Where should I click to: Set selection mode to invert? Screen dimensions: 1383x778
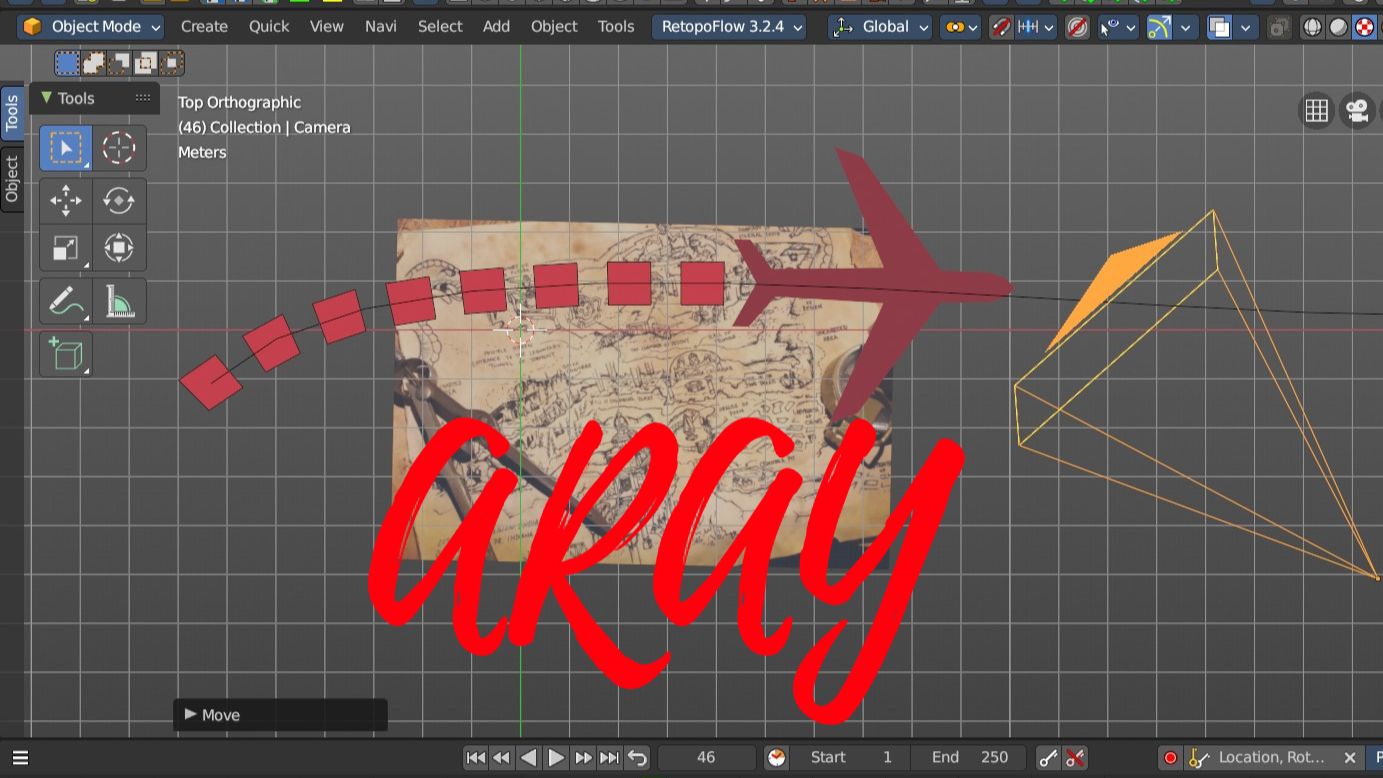coord(145,64)
